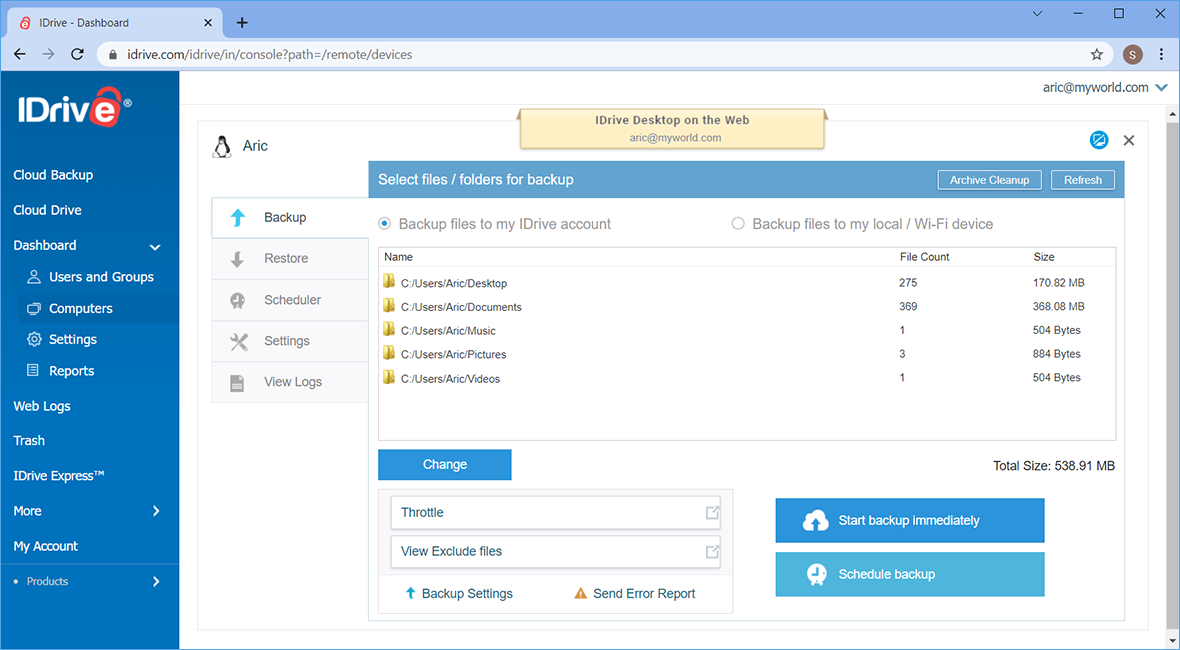Open Web Logs in the sidebar
The image size is (1180, 650).
click(42, 405)
